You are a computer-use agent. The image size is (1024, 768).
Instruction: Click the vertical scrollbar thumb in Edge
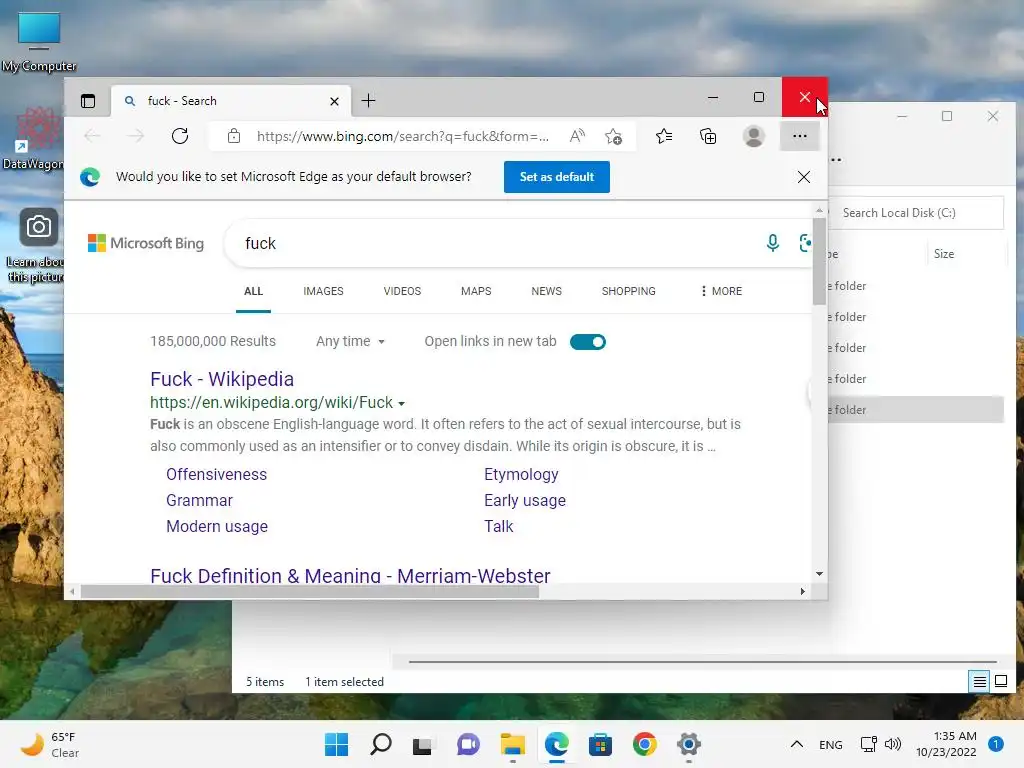point(819,261)
